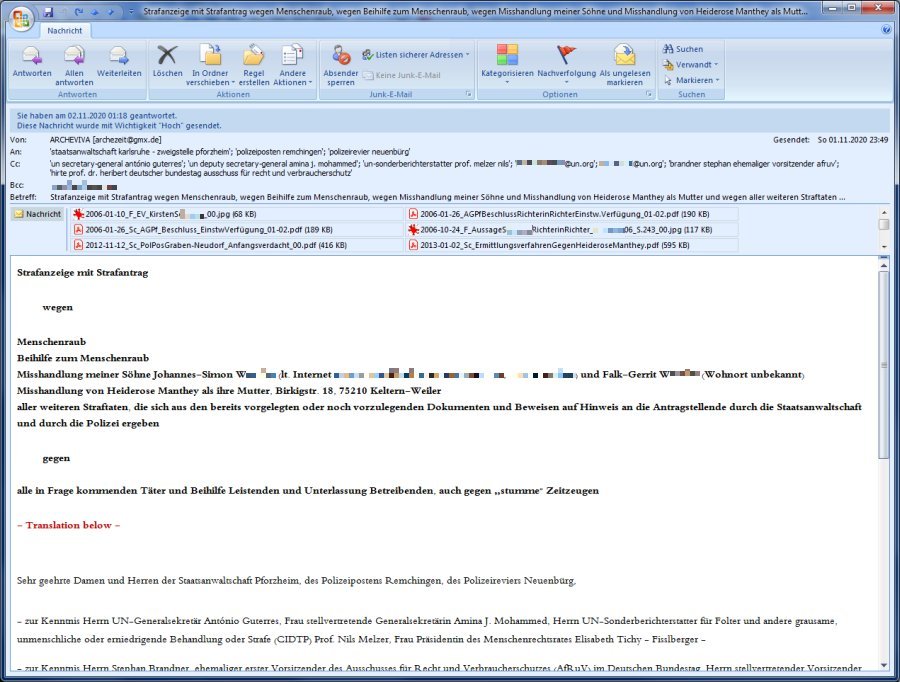
Task: Select recipient 'polizeirevier neuenbürg'
Action: point(369,152)
